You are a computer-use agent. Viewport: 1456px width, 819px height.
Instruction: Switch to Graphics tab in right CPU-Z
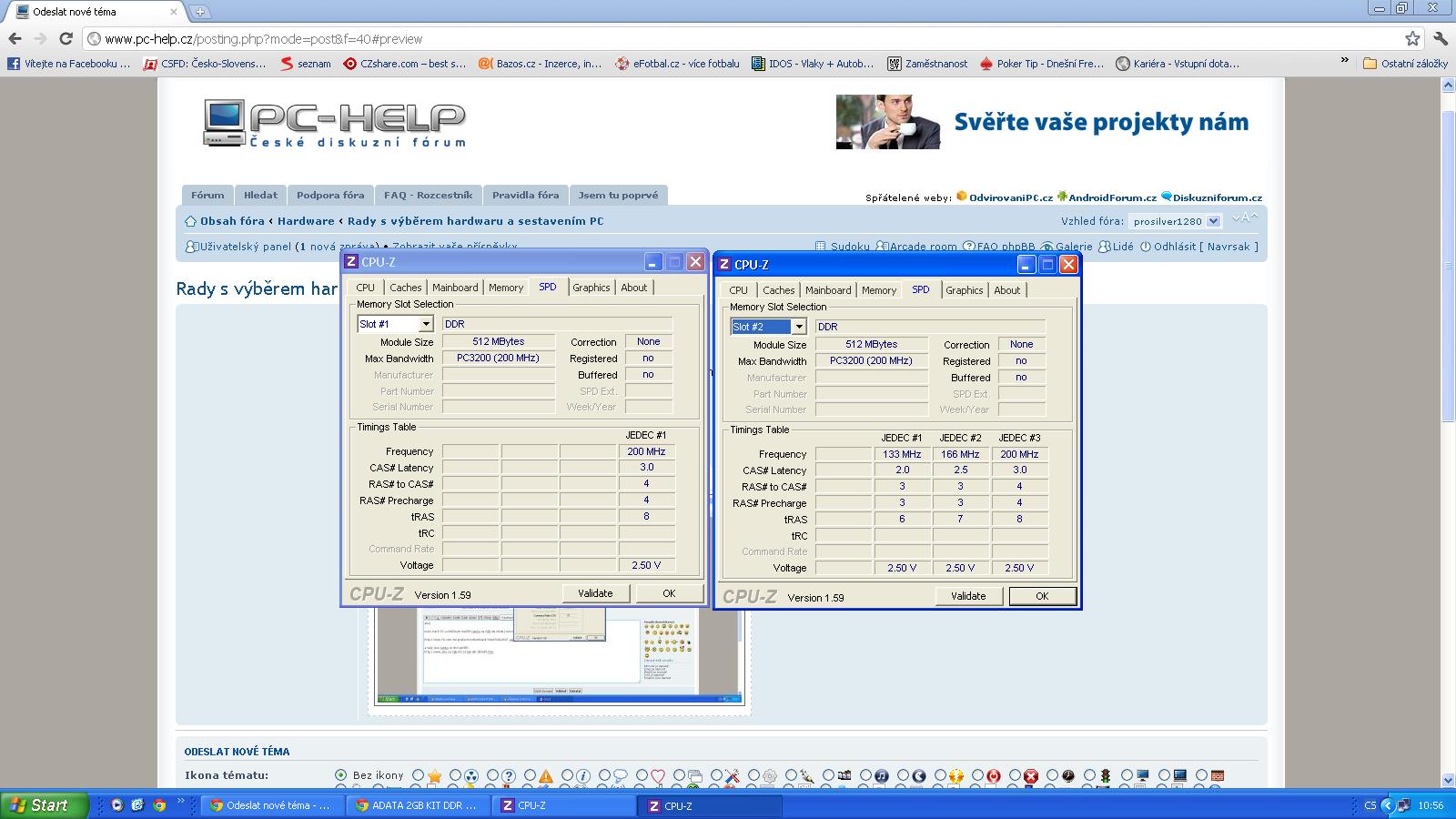pos(964,290)
